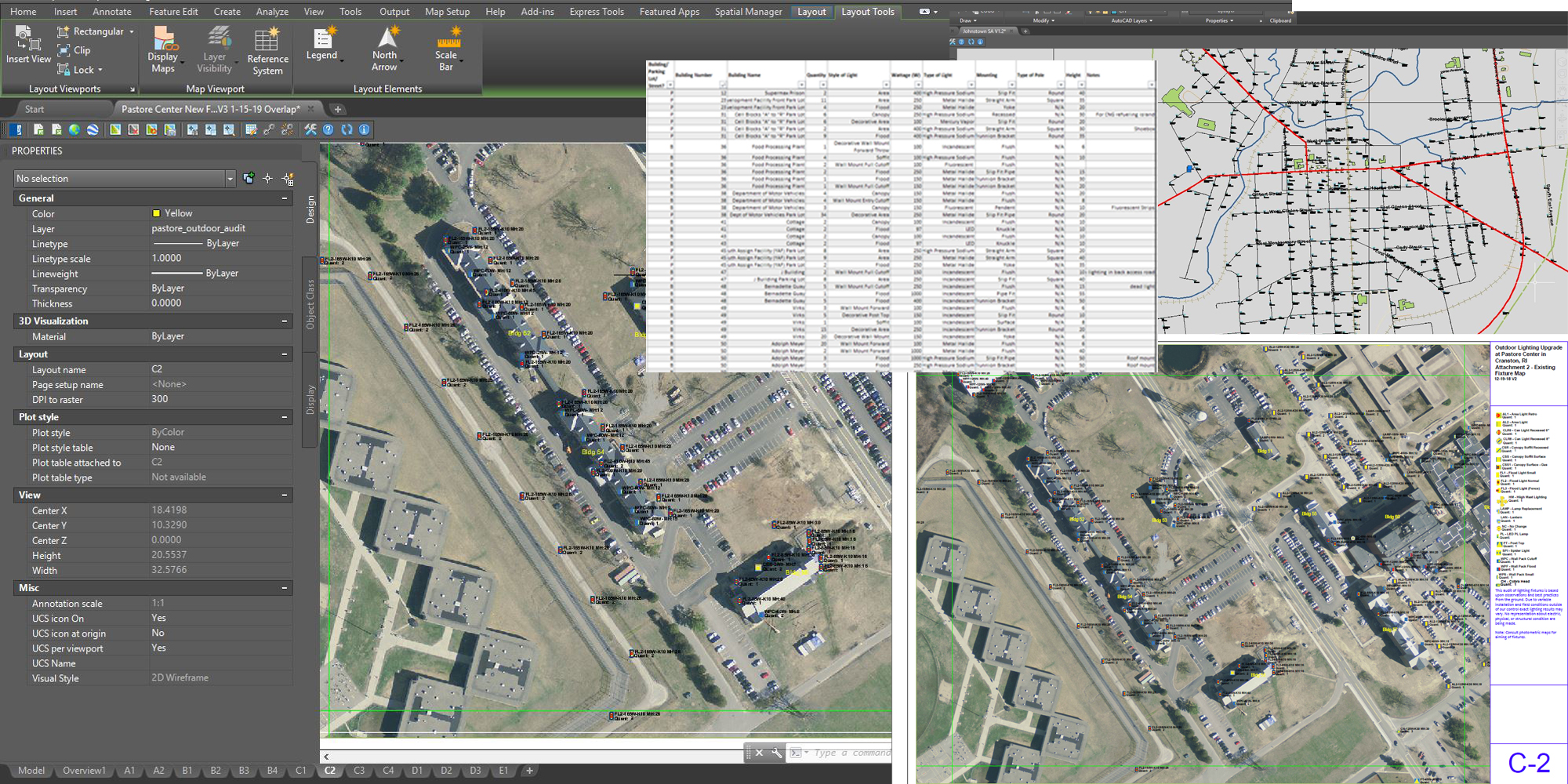This screenshot has height=784, width=1568.
Task: Select the Layout Tools ribbon tab
Action: (x=868, y=12)
